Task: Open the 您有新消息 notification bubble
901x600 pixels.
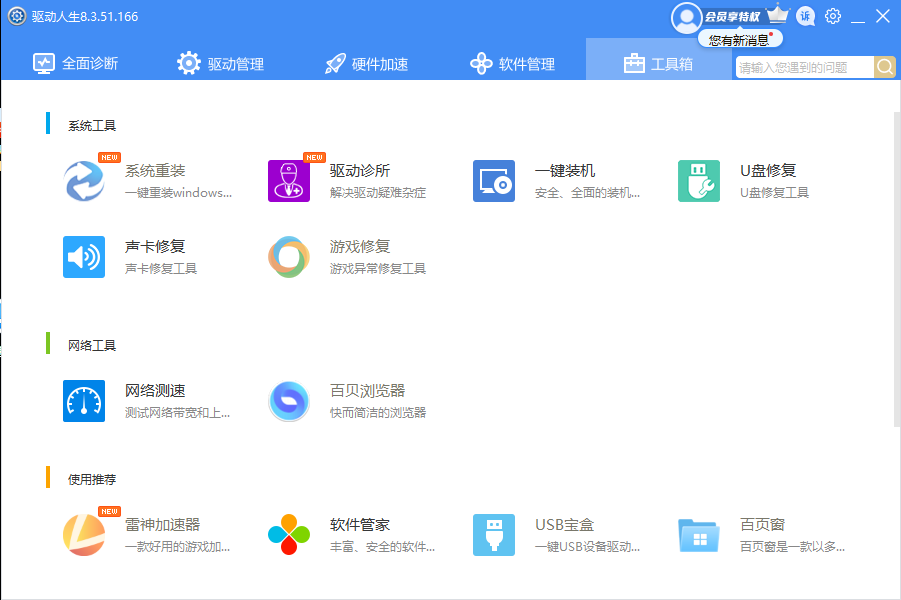Action: point(740,40)
